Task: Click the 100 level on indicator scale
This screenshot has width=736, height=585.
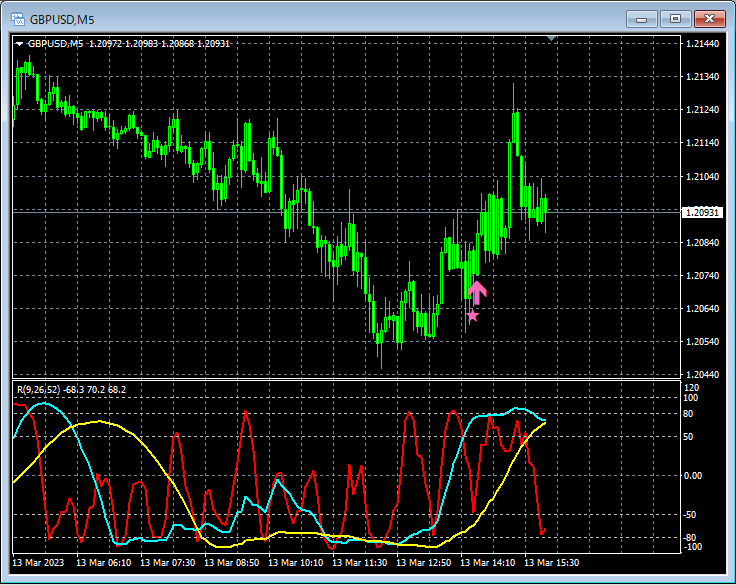Action: 691,398
